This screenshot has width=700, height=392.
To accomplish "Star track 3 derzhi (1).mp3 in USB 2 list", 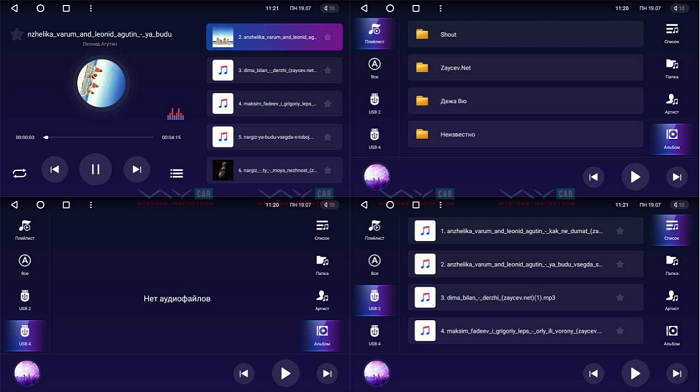I will [x=620, y=297].
